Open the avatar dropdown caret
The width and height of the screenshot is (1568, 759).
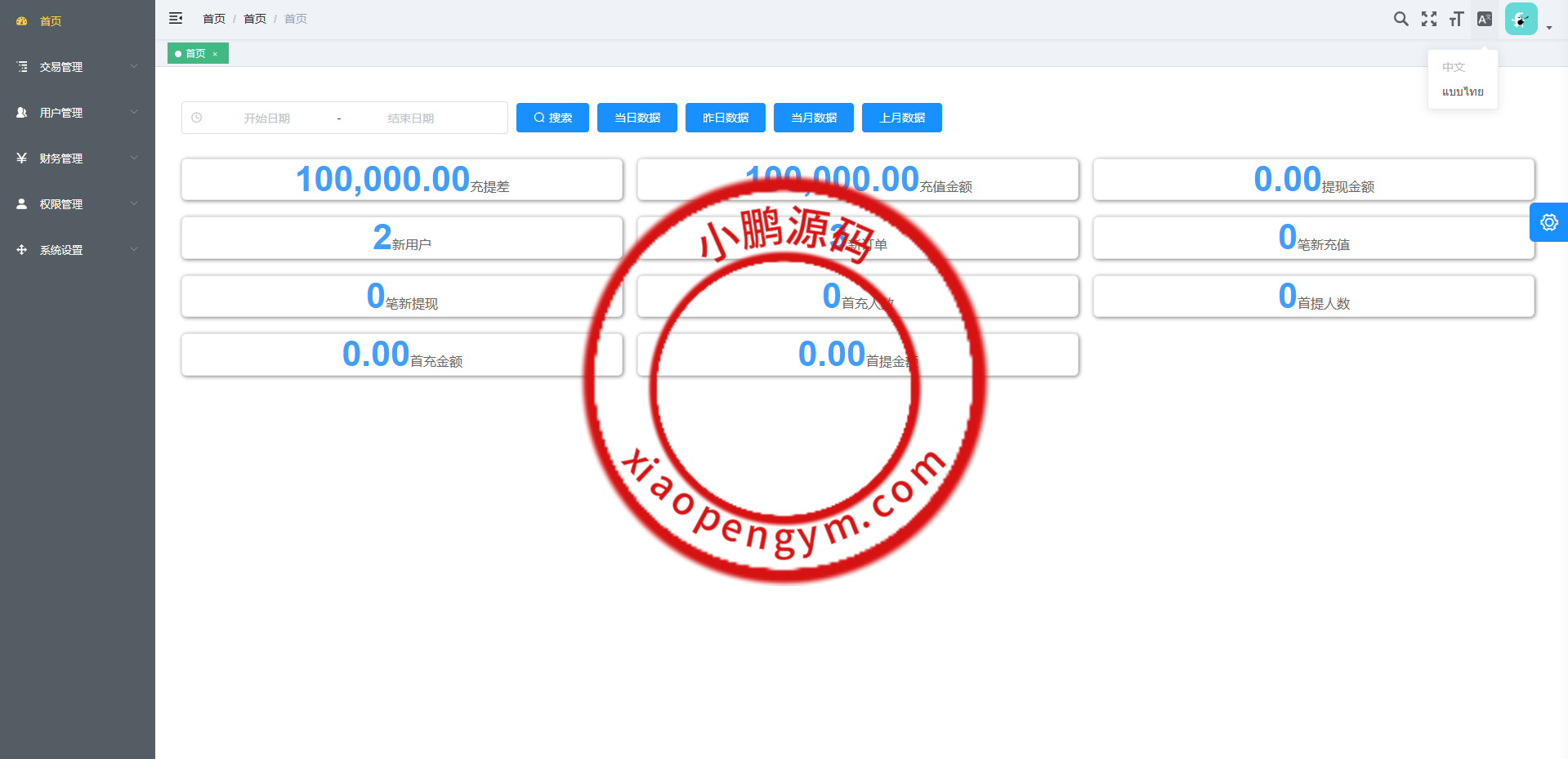[1549, 27]
